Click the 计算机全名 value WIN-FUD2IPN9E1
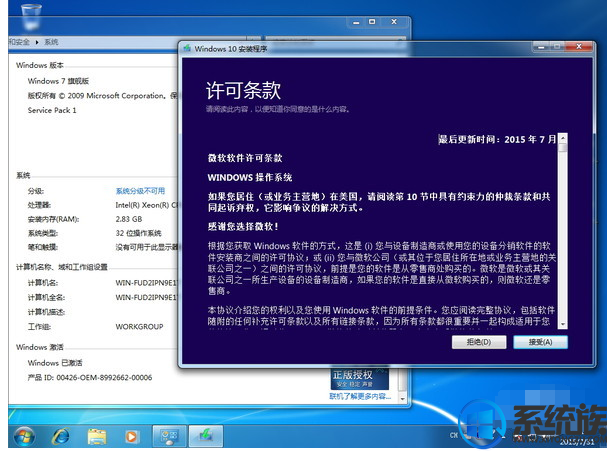607x452 pixels. (x=146, y=297)
